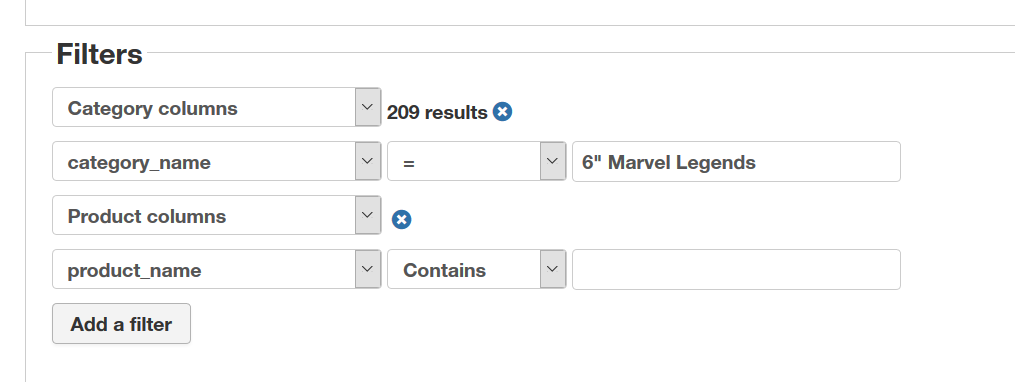The image size is (1015, 382).
Task: Remove the Product columns filter with its X icon
Action: tap(401, 220)
